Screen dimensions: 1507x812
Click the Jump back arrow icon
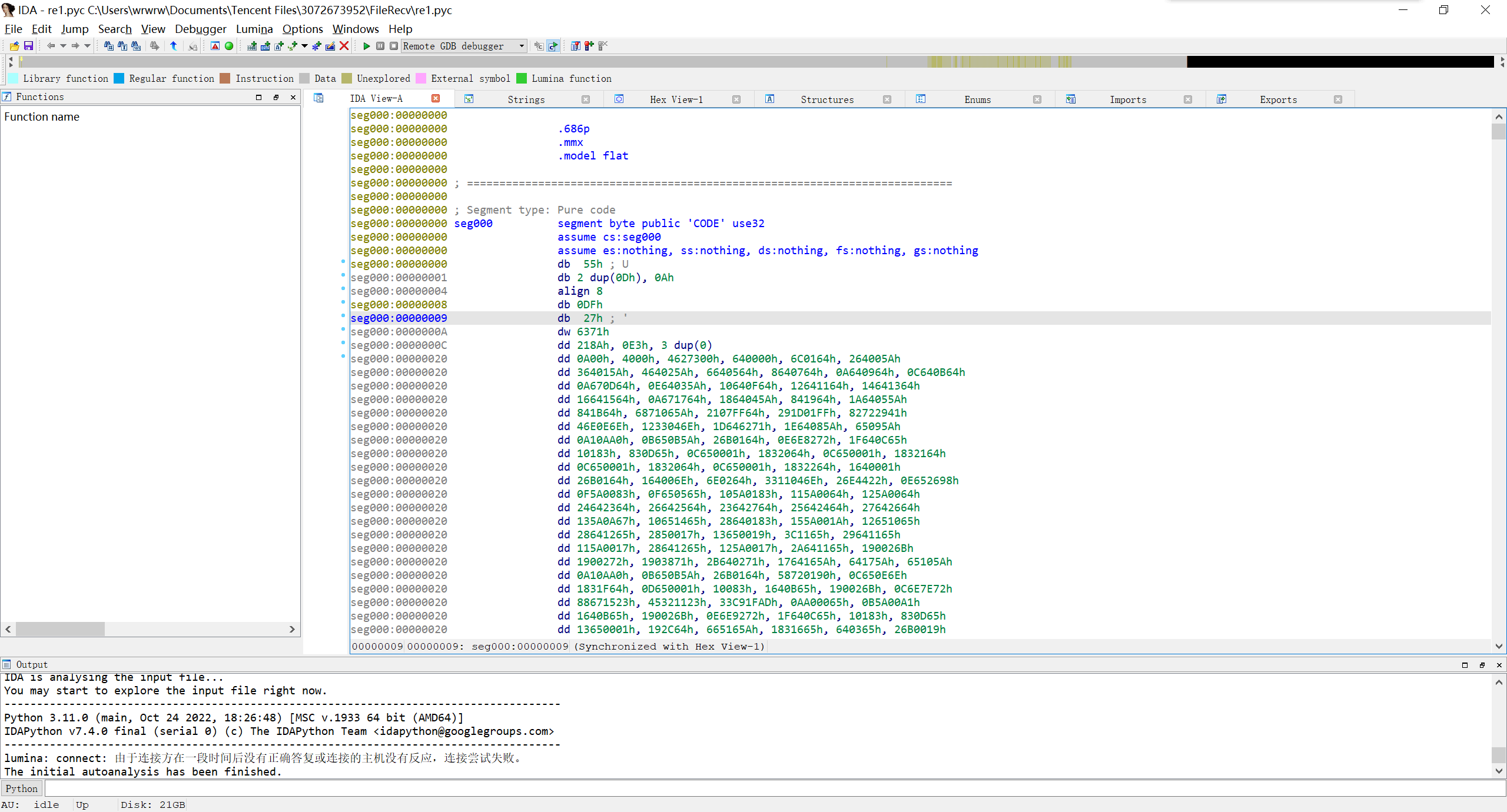(x=51, y=46)
